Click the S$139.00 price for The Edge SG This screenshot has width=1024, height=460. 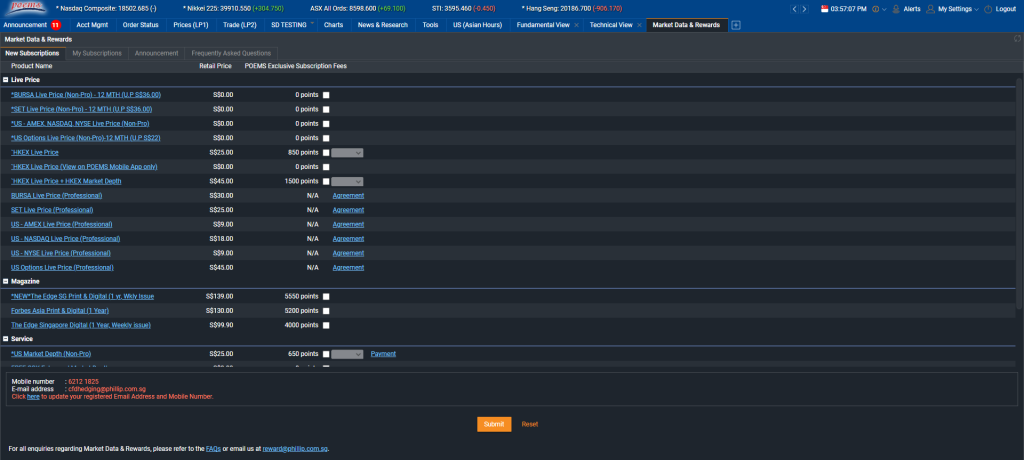pos(221,296)
